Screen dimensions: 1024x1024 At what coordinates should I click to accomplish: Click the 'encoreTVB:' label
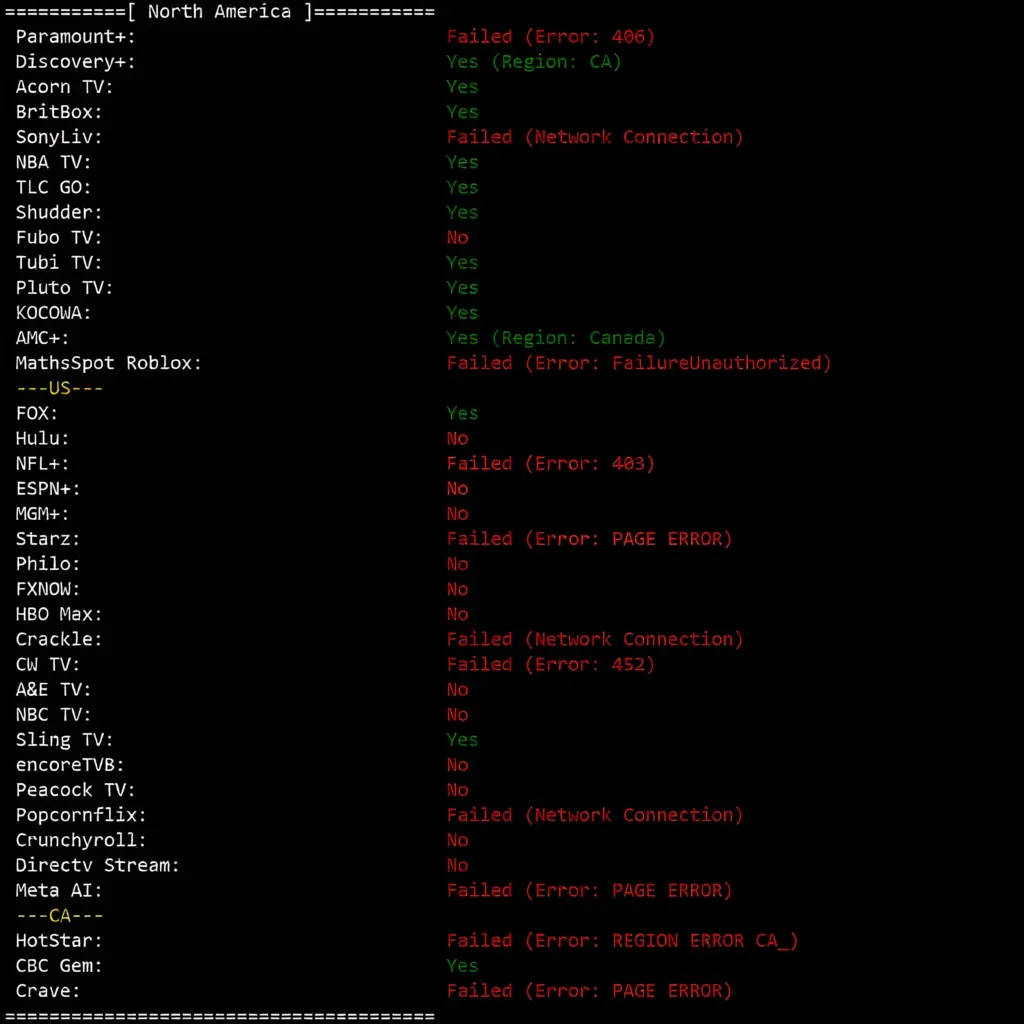point(70,765)
